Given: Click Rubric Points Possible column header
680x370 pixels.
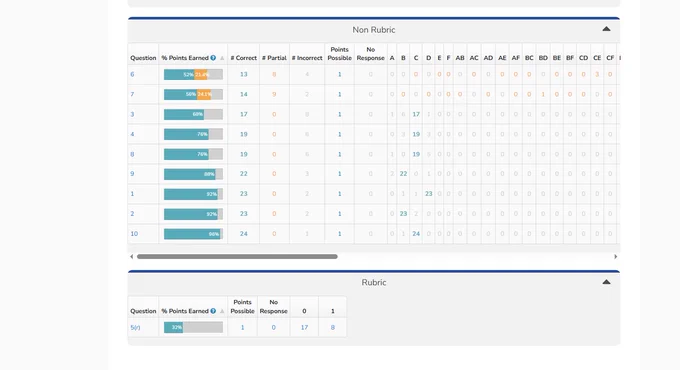Looking at the screenshot, I should pos(242,307).
